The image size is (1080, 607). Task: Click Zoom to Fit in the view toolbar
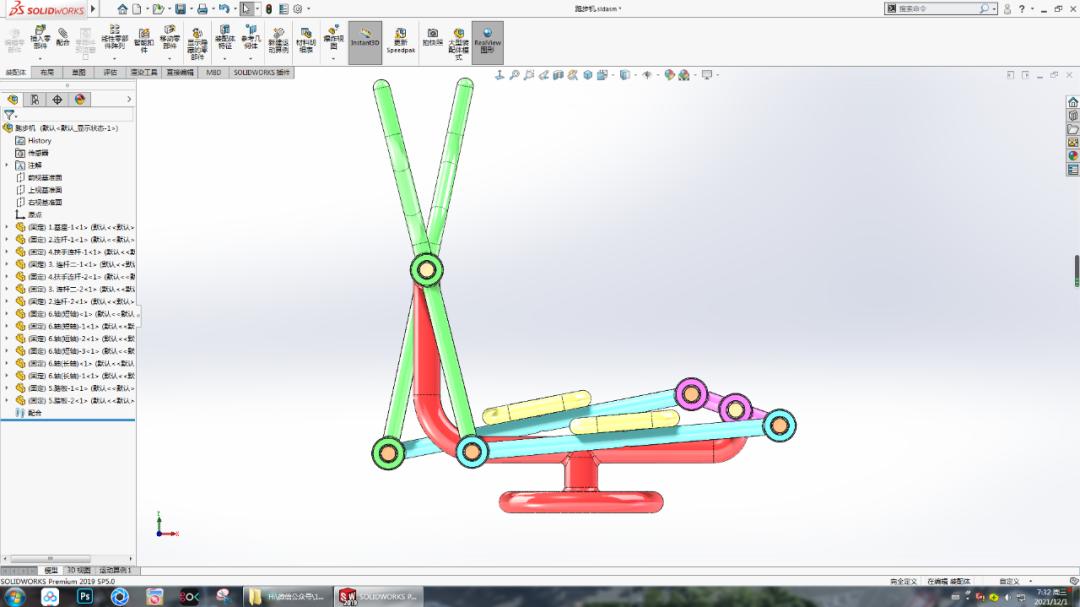[515, 74]
